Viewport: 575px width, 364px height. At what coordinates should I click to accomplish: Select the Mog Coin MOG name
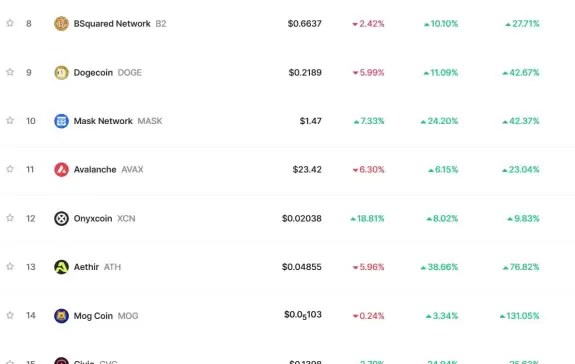click(106, 316)
